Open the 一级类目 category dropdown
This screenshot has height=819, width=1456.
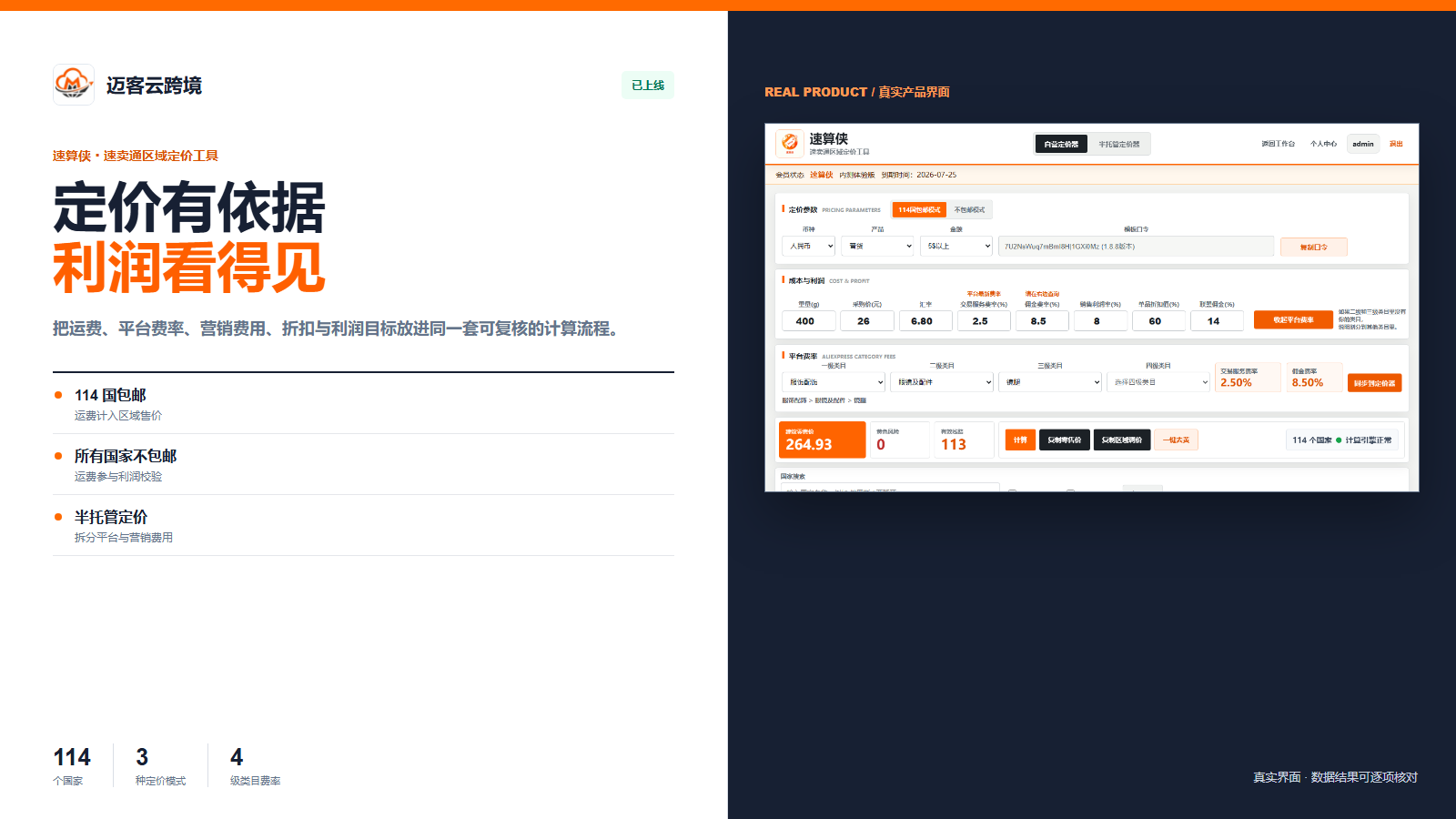pyautogui.click(x=834, y=382)
